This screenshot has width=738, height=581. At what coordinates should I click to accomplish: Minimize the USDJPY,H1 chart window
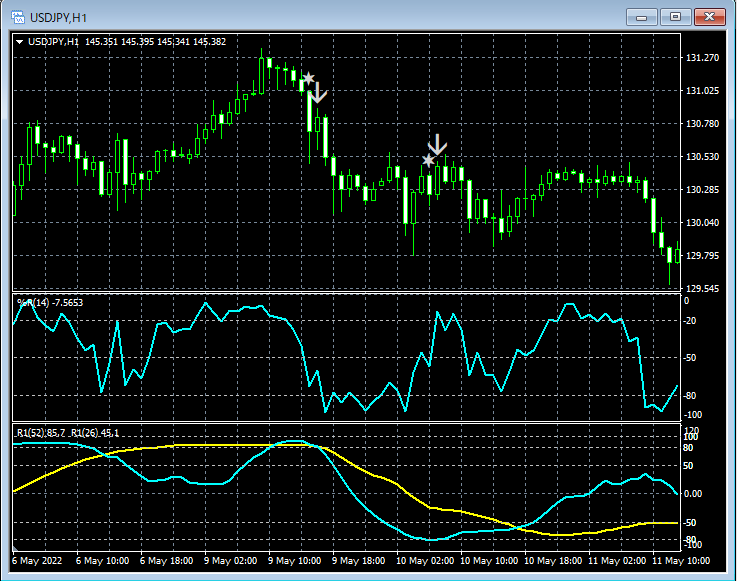pyautogui.click(x=642, y=17)
